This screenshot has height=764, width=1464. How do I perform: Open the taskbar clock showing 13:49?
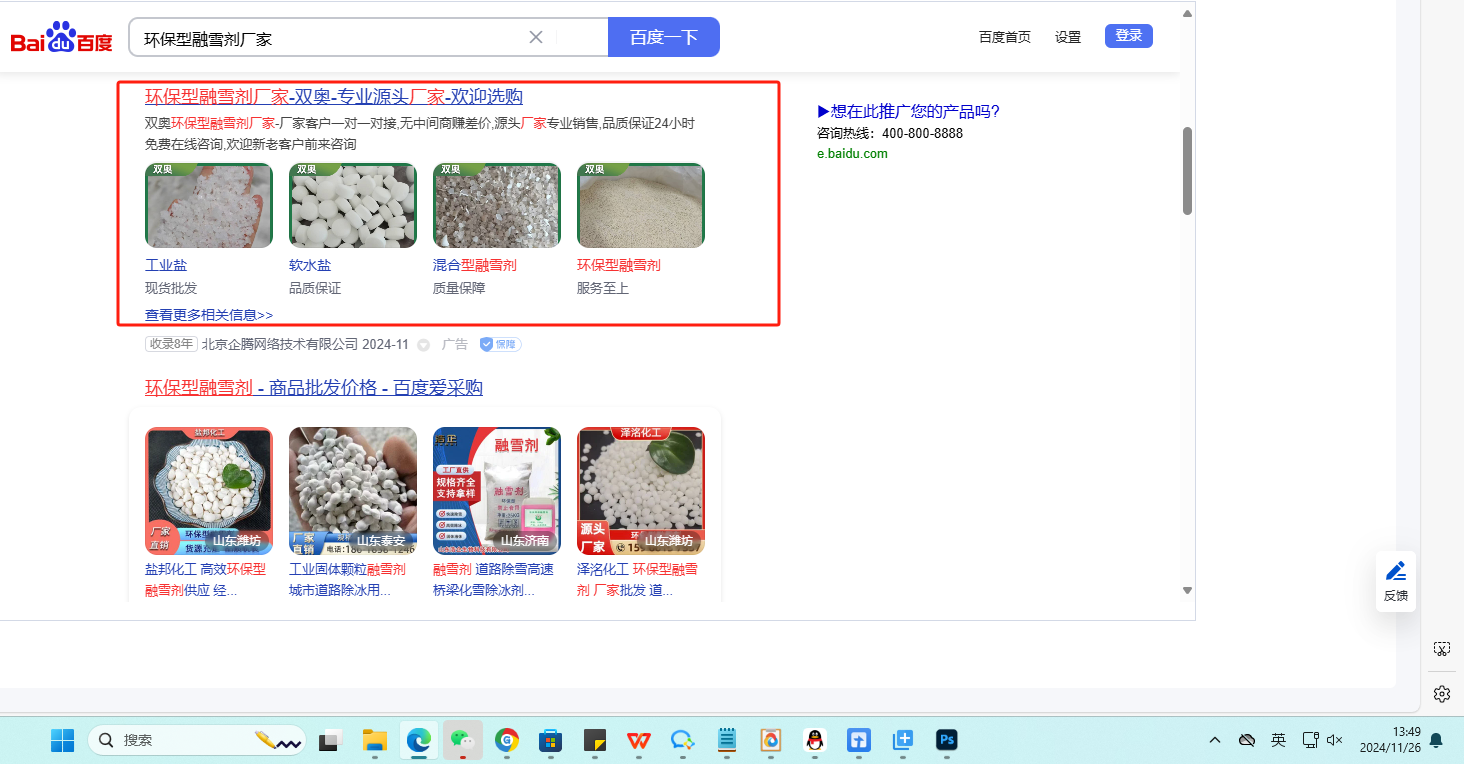coord(1390,740)
